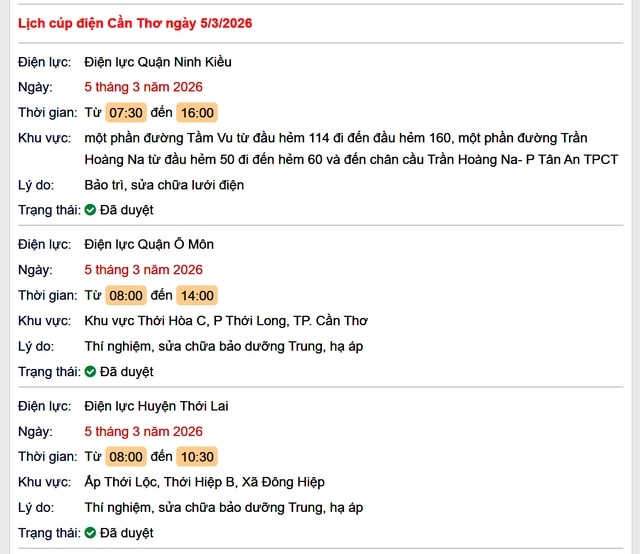Click area text Ấp Thới Lộc

click(204, 482)
